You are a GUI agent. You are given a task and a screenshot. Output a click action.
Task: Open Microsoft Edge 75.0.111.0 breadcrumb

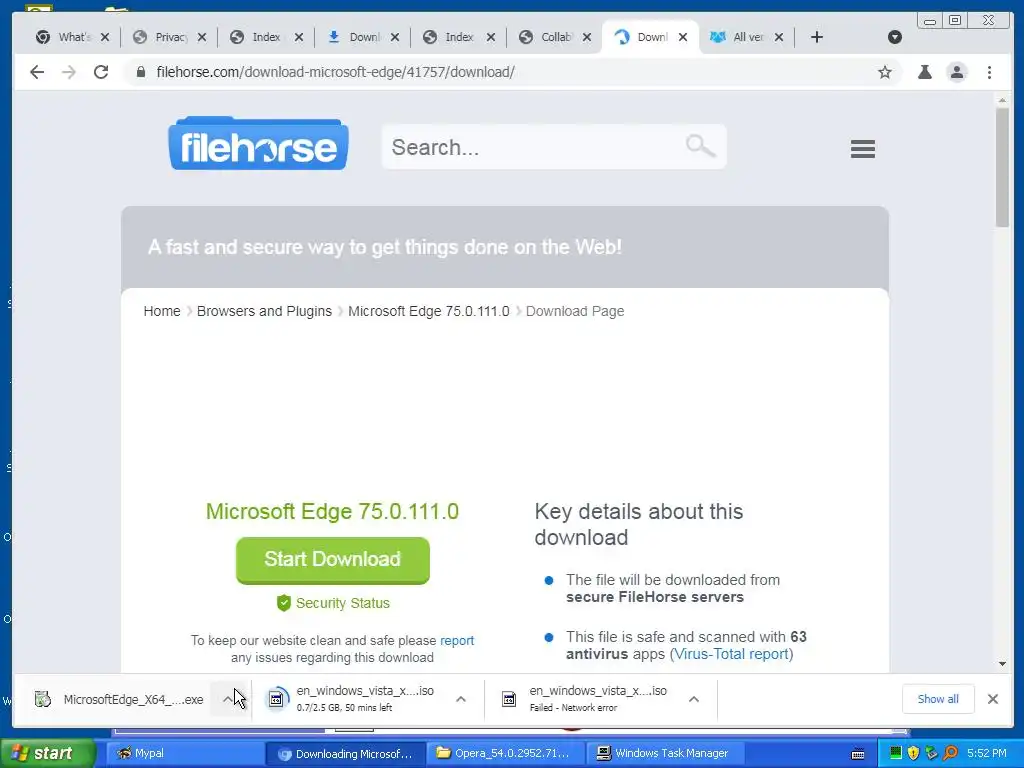(x=428, y=311)
